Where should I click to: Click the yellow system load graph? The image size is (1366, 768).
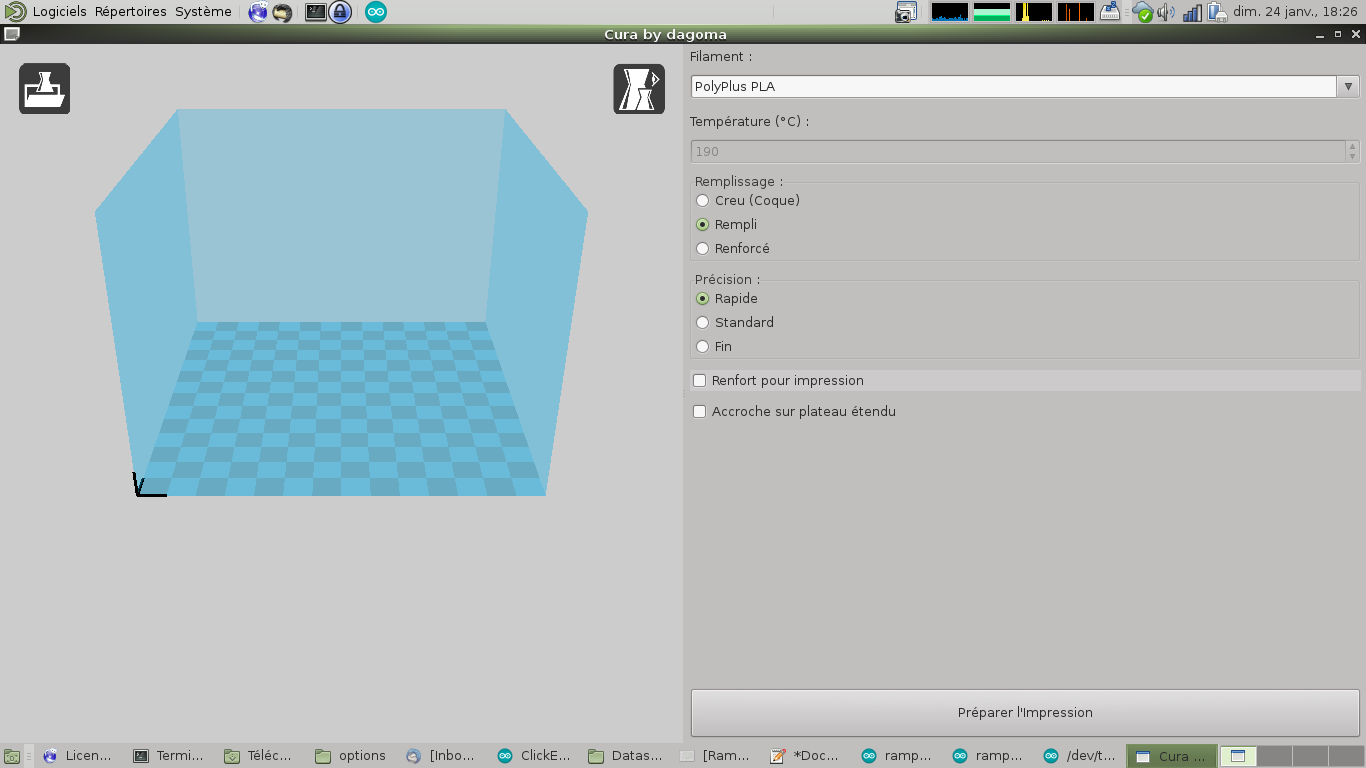pyautogui.click(x=1034, y=12)
